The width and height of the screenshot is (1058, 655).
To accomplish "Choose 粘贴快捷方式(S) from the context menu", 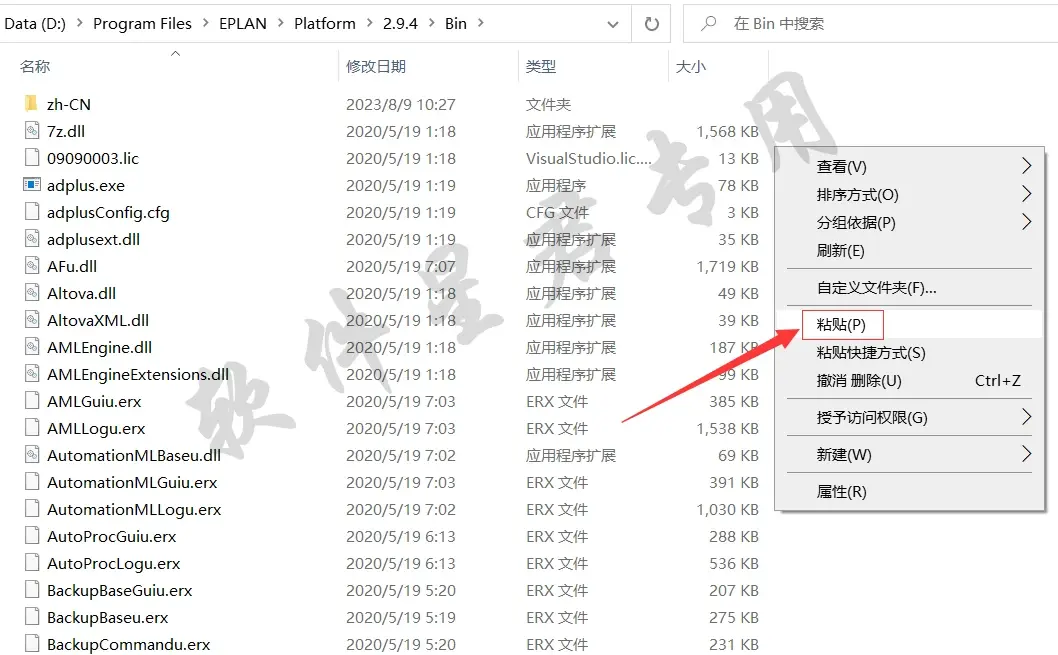I will tap(910, 353).
